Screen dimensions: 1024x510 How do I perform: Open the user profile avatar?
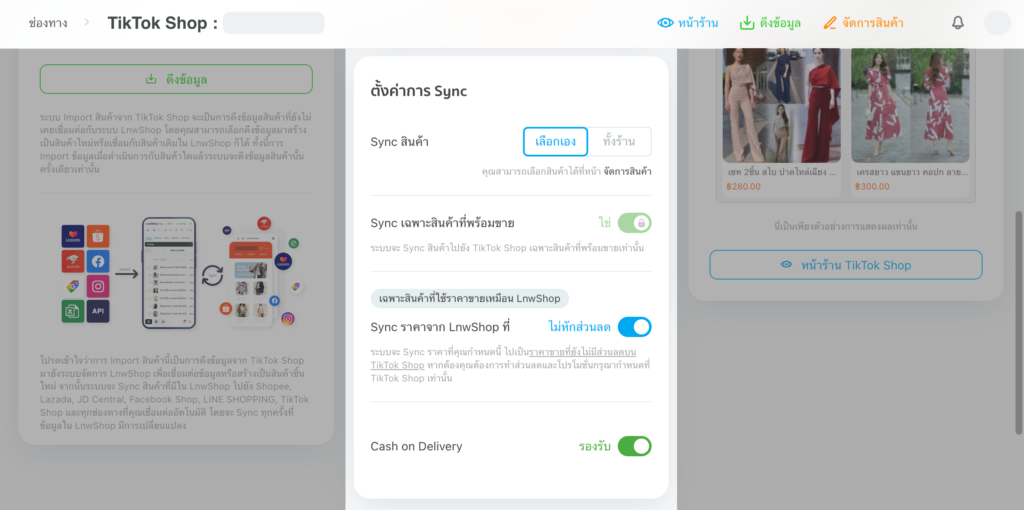click(x=997, y=23)
